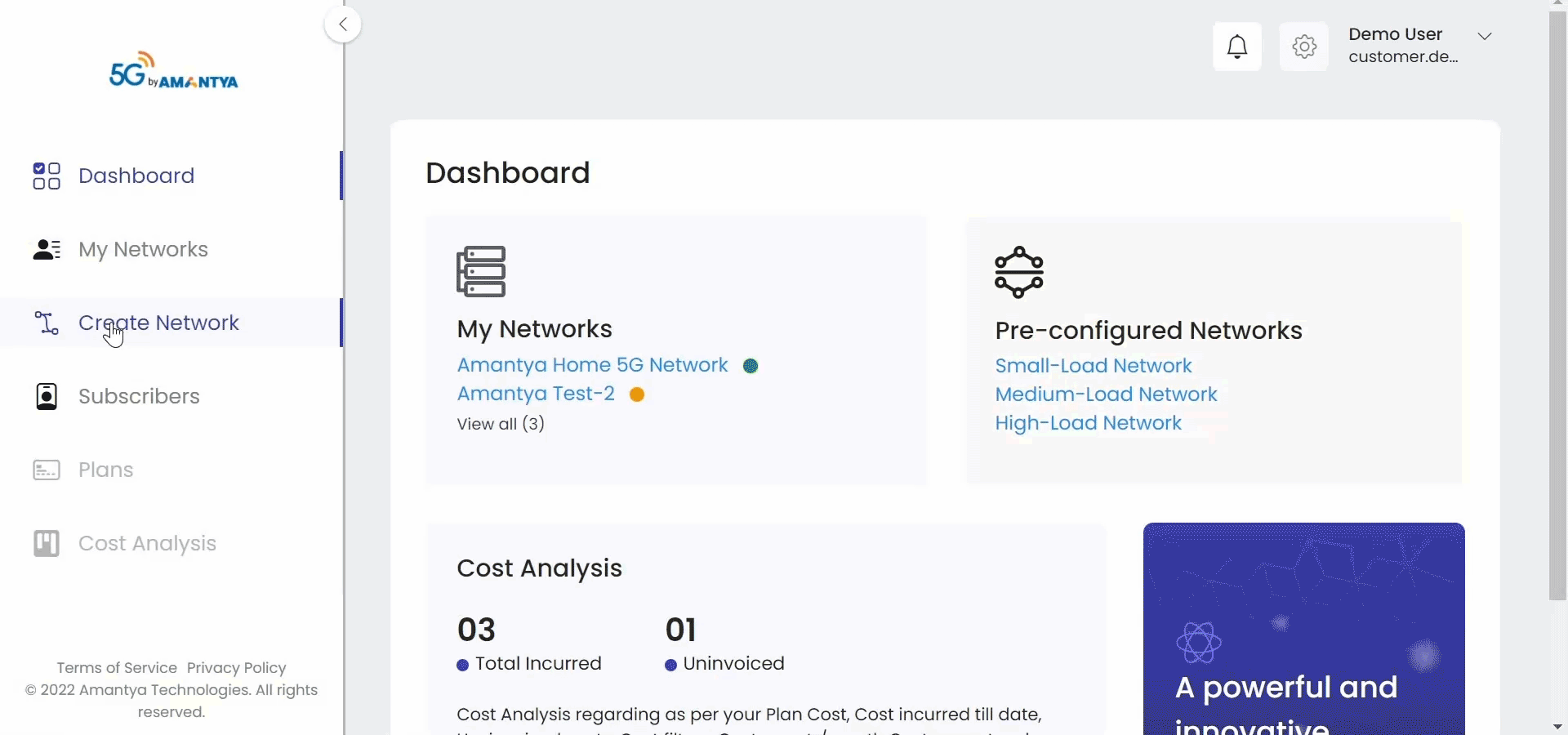1568x735 pixels.
Task: Open Small-Load Network link
Action: coord(1094,366)
